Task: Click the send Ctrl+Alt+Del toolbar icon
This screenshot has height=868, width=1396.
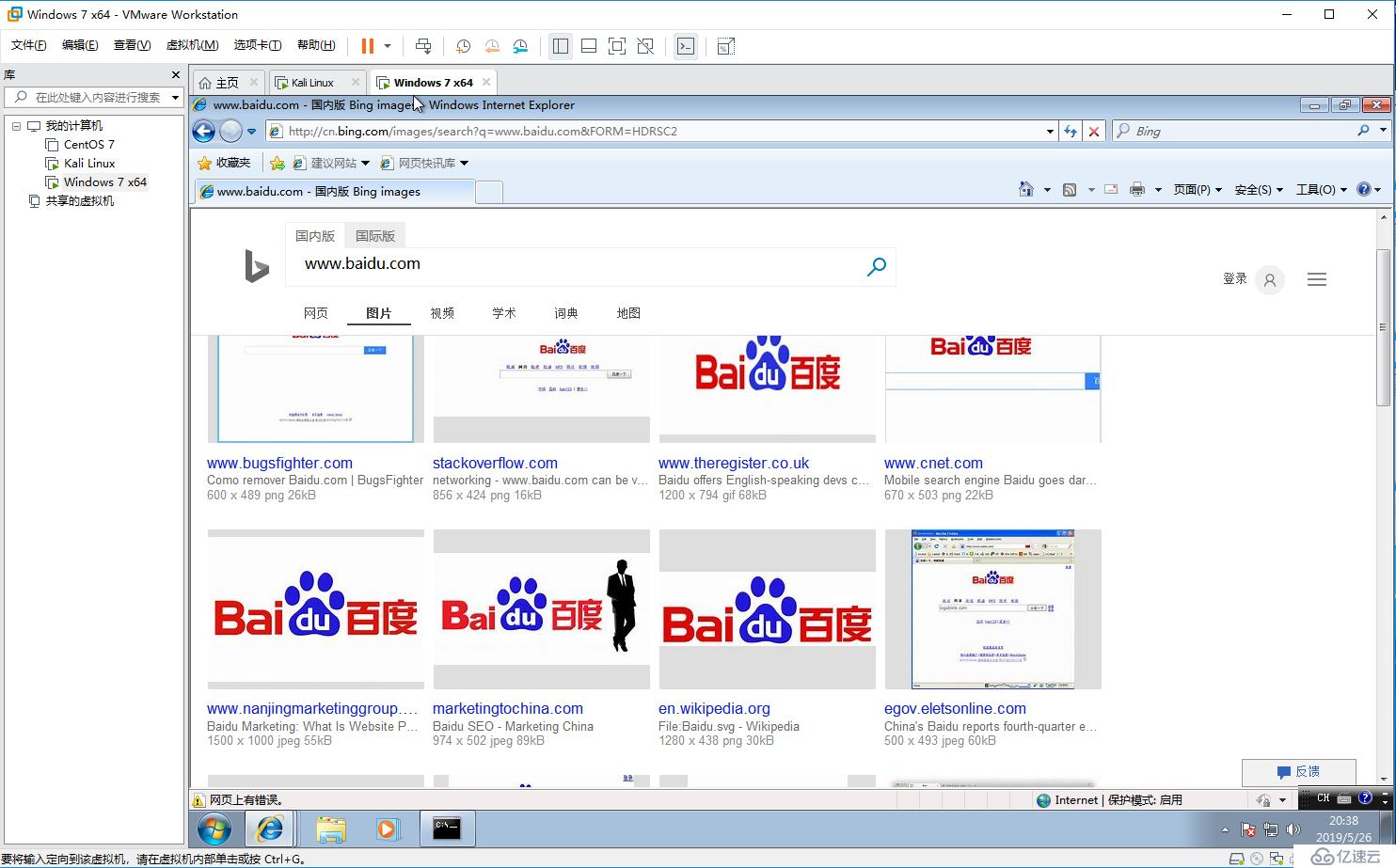Action: point(423,46)
